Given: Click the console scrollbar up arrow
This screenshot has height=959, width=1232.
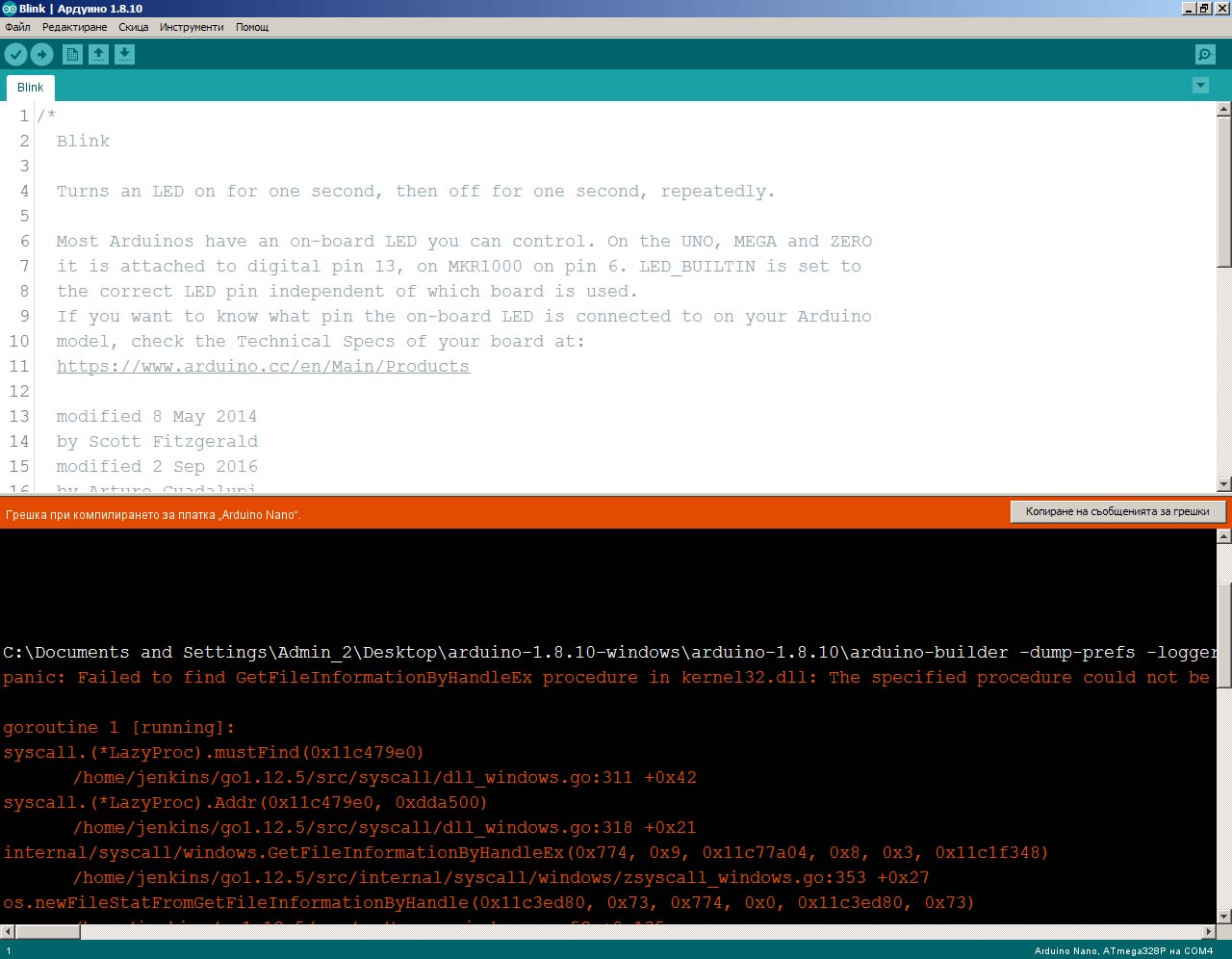Looking at the screenshot, I should pyautogui.click(x=1224, y=535).
